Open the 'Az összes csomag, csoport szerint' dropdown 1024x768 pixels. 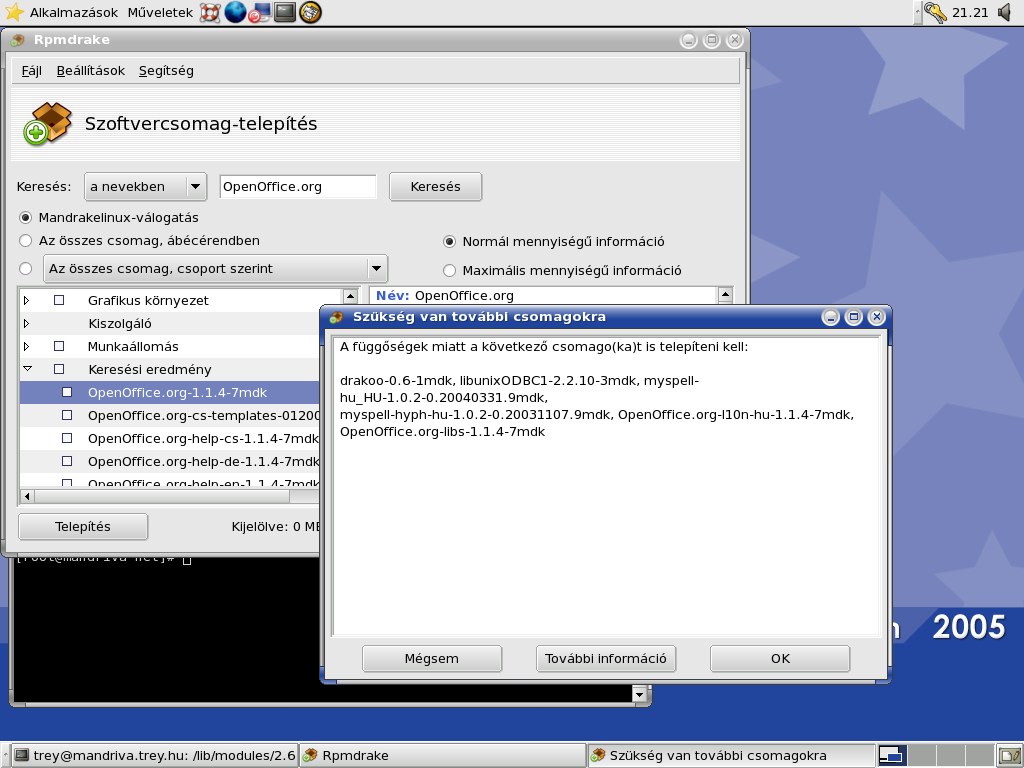coord(216,268)
